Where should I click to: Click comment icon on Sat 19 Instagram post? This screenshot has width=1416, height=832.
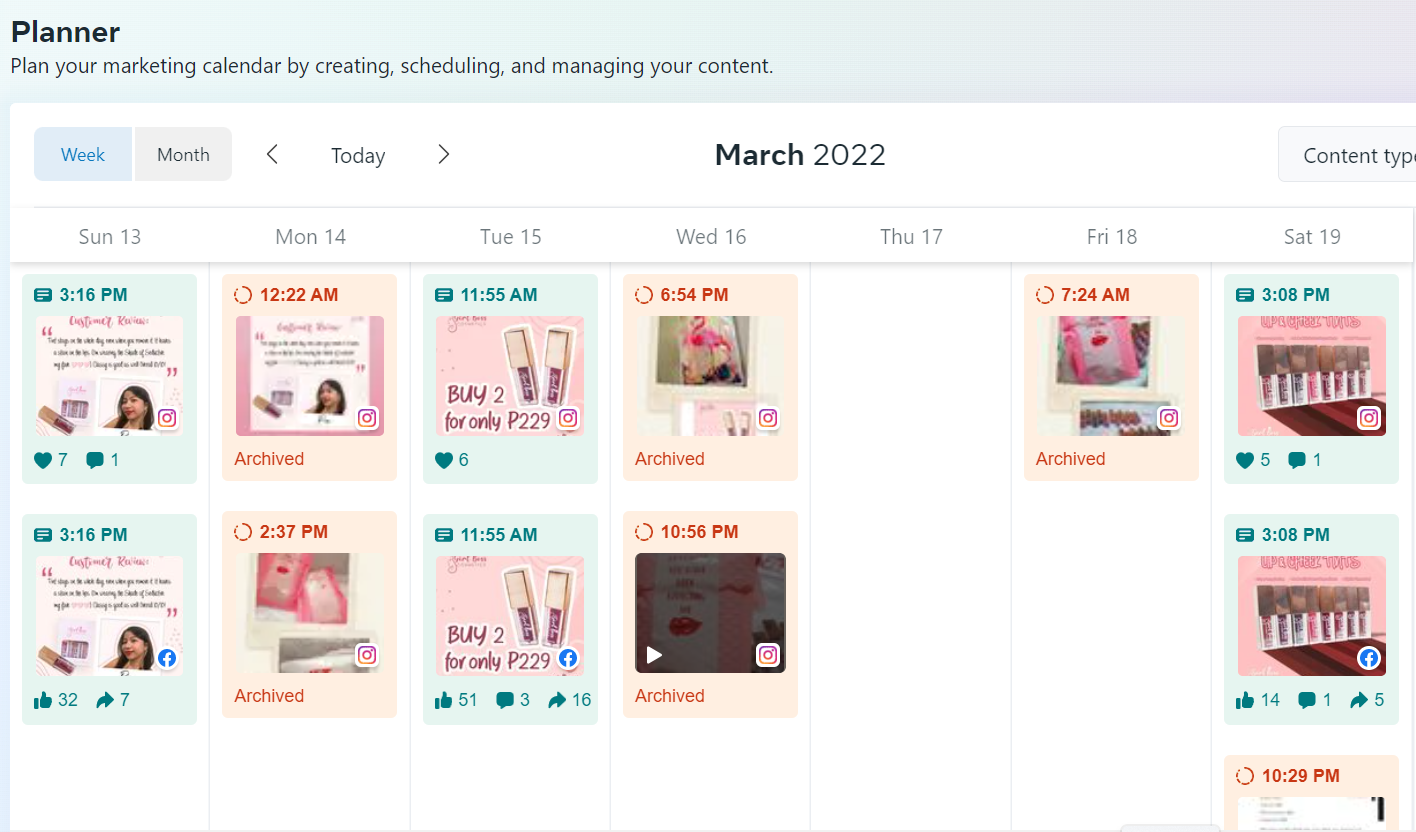coord(1296,460)
